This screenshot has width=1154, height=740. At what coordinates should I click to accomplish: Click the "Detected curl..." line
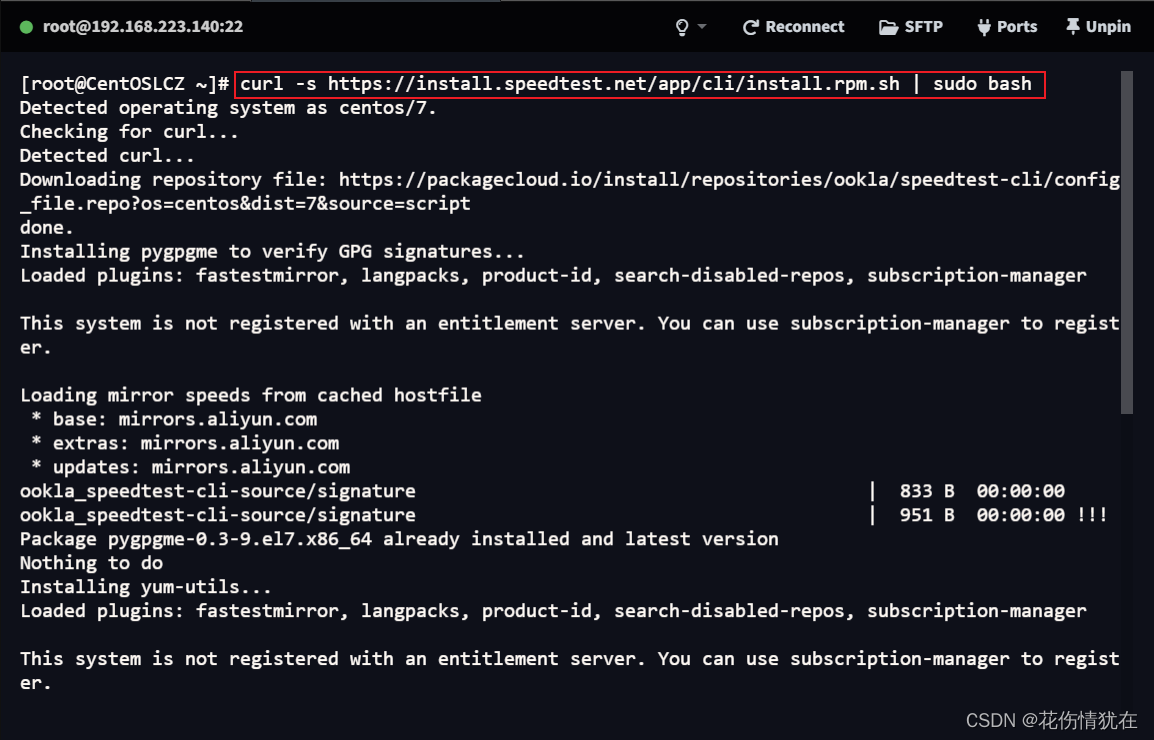click(x=107, y=156)
